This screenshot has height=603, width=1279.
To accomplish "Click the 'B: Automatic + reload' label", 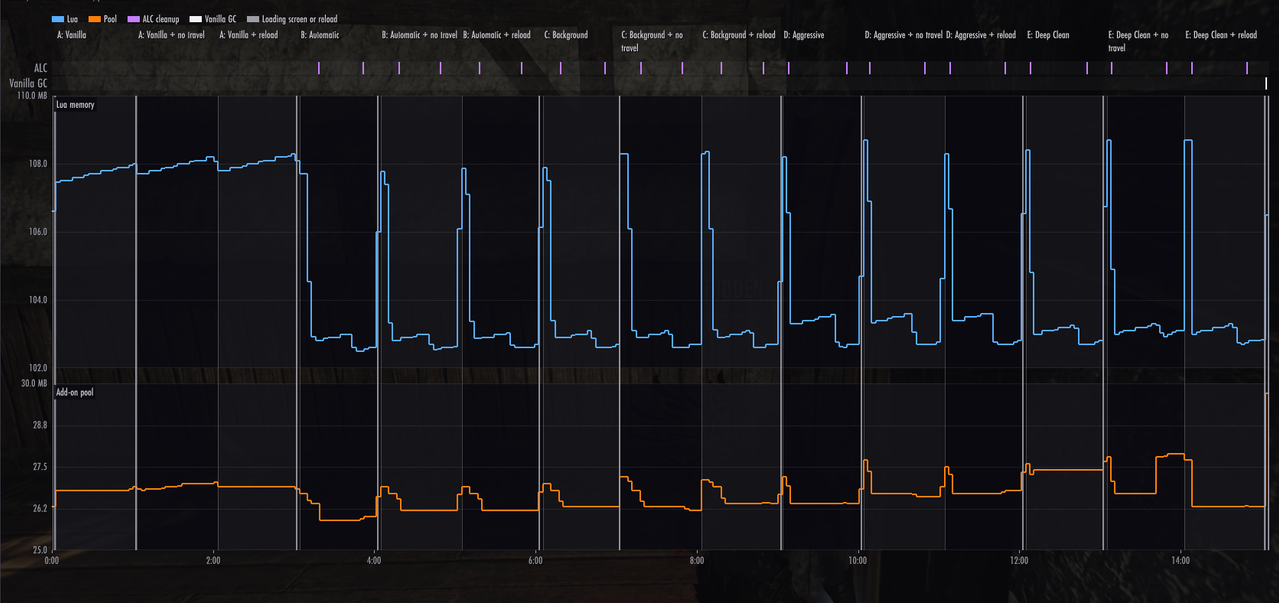I will coord(497,35).
